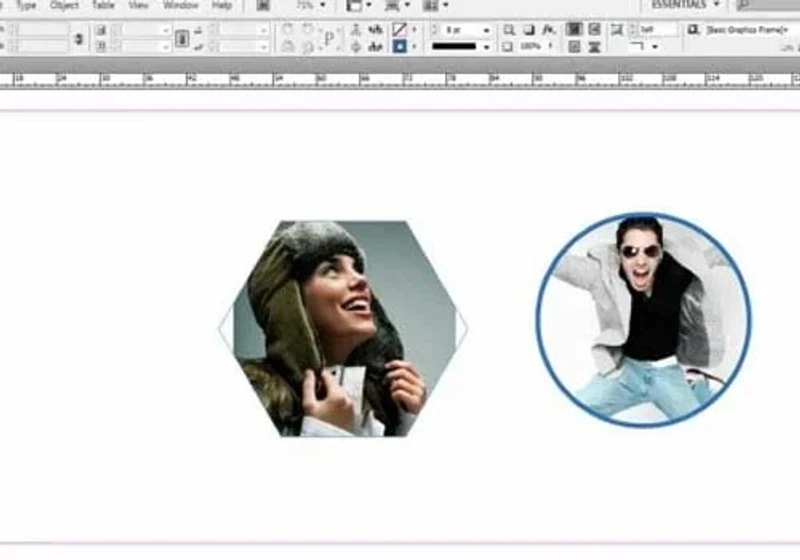Click the stroke weight stepper arrows
This screenshot has height=560, width=800.
pos(435,30)
